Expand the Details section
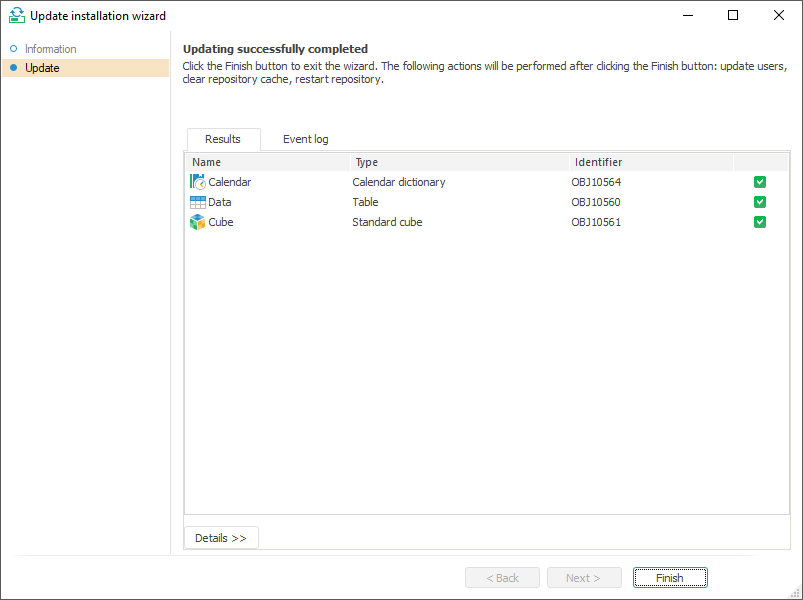 [221, 538]
